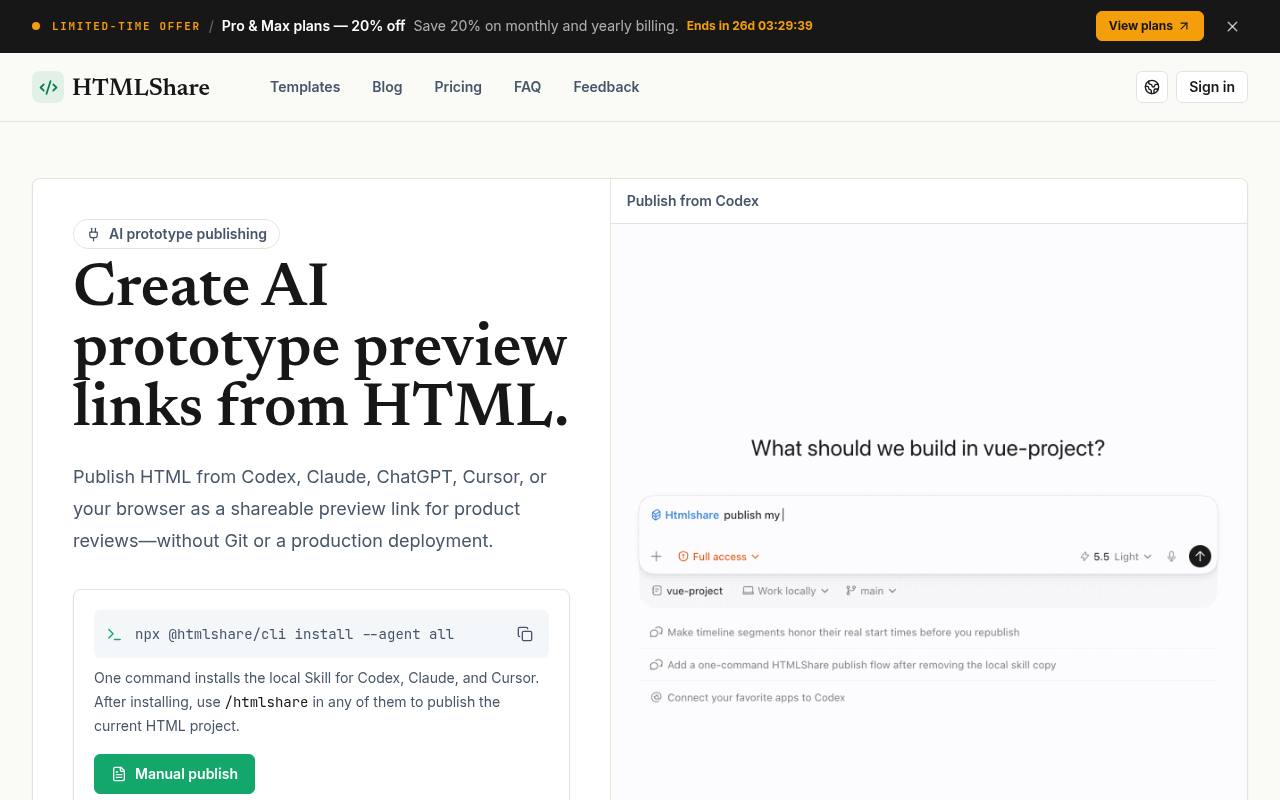Select the npx @htmlshare/cli install command text
The image size is (1280, 800).
pos(294,634)
